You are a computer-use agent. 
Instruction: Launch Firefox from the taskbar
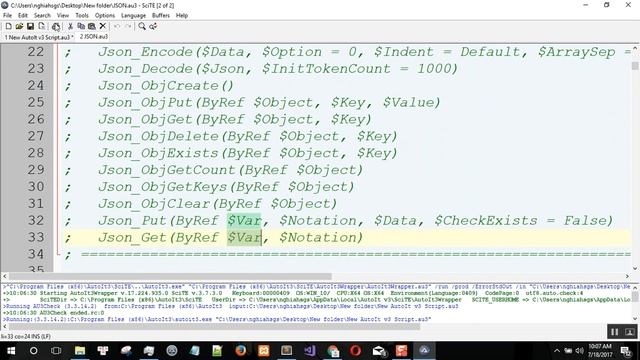241,351
